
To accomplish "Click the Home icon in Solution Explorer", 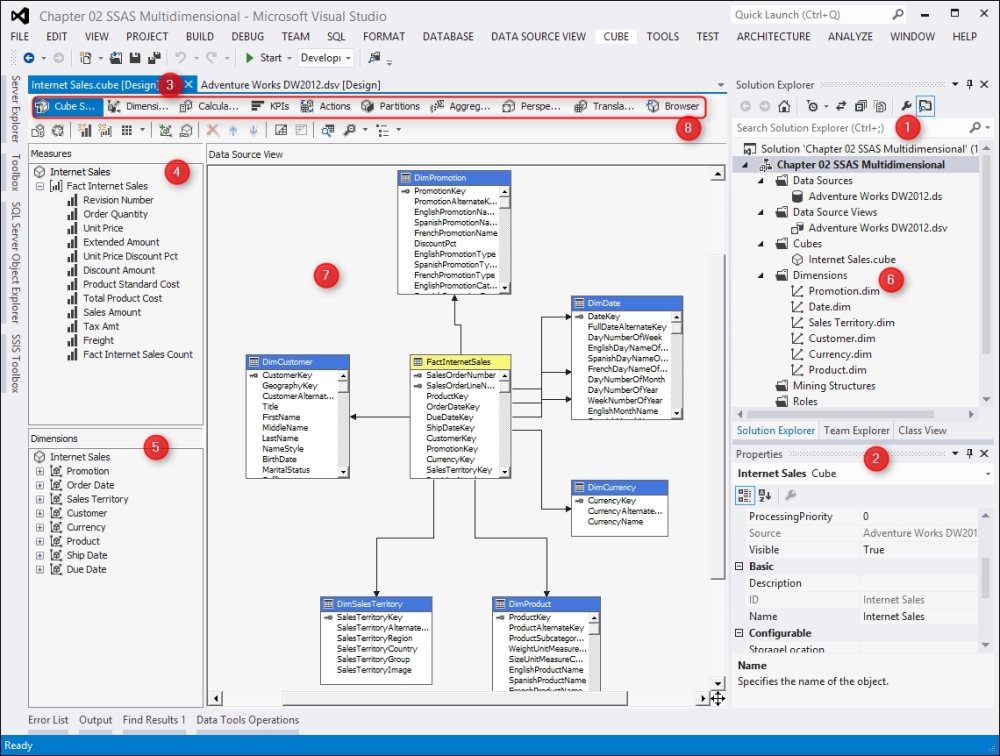I will click(x=784, y=107).
